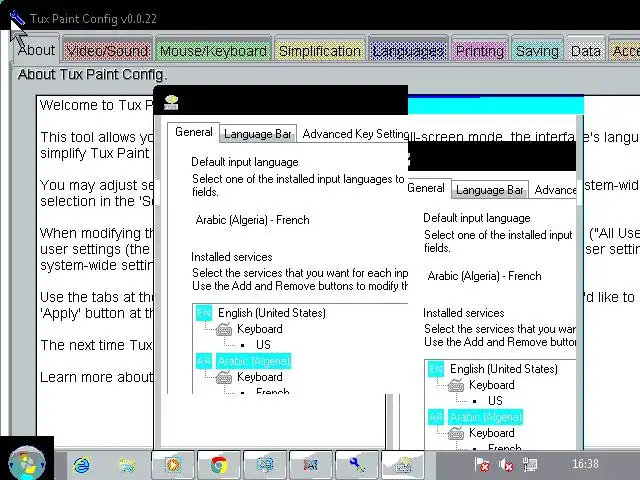Screen dimensions: 640x480
Task: Select English (United States) in front dialog tree
Action: click(x=271, y=313)
